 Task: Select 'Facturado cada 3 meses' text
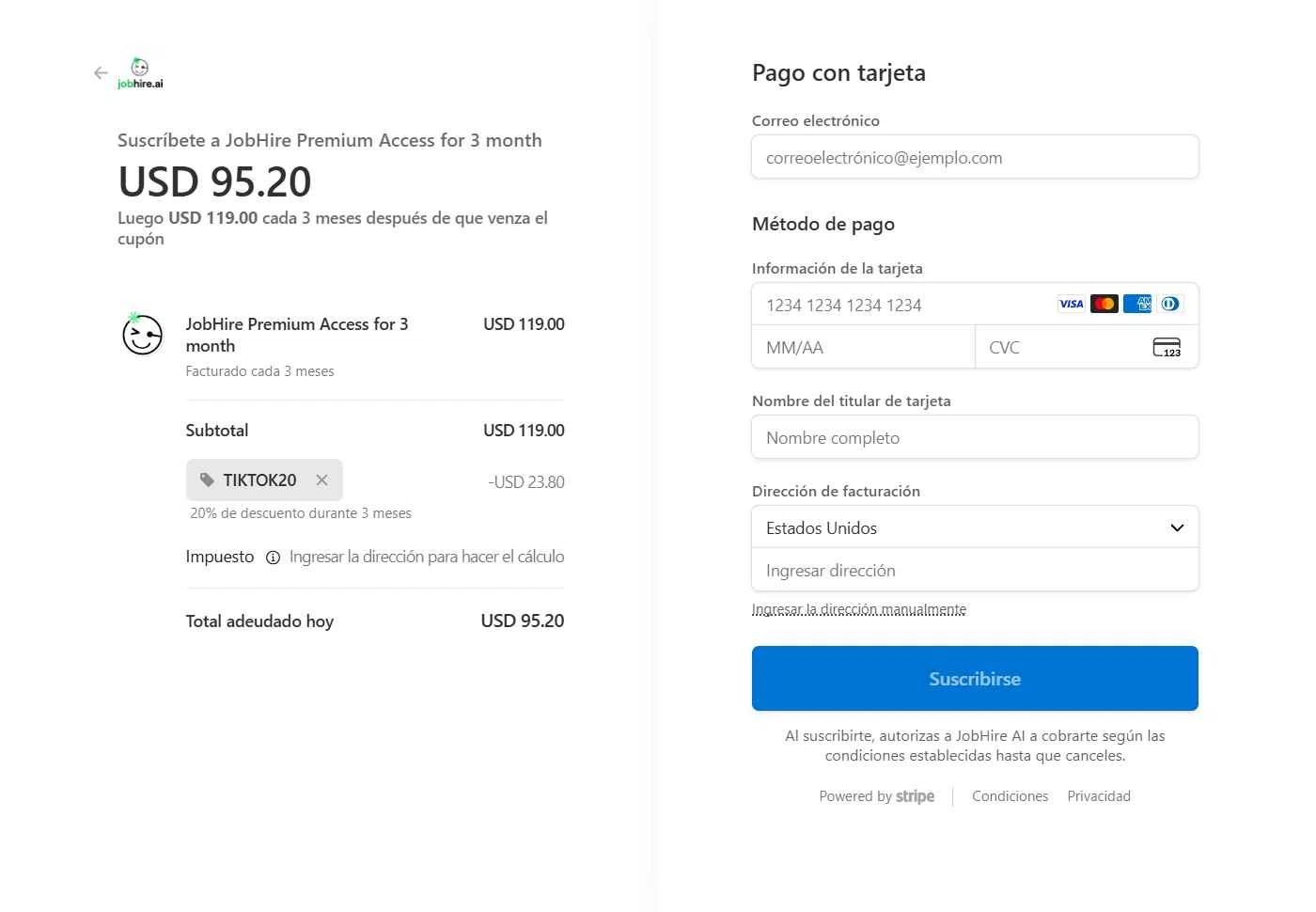coord(259,371)
